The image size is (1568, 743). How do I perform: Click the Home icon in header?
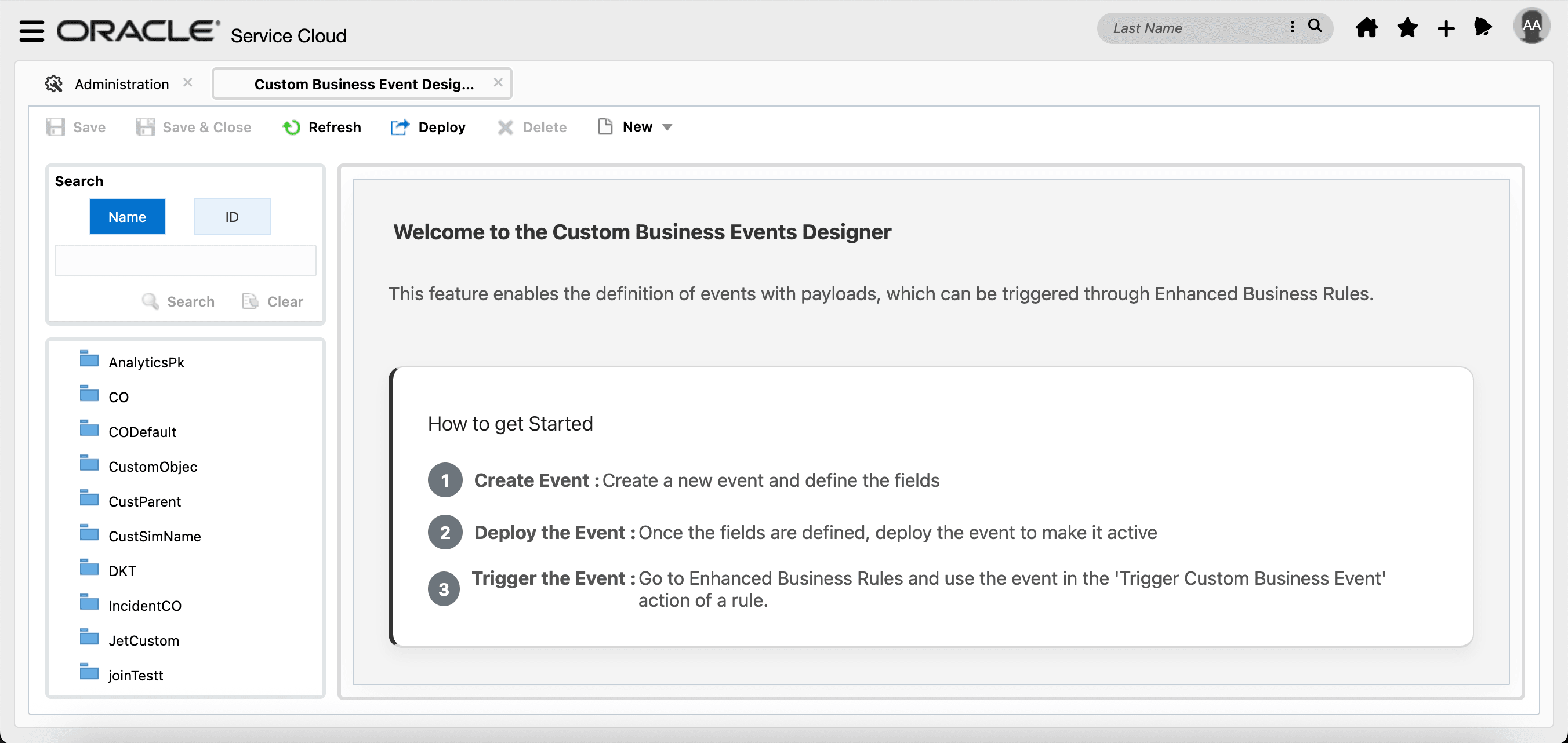(1367, 28)
